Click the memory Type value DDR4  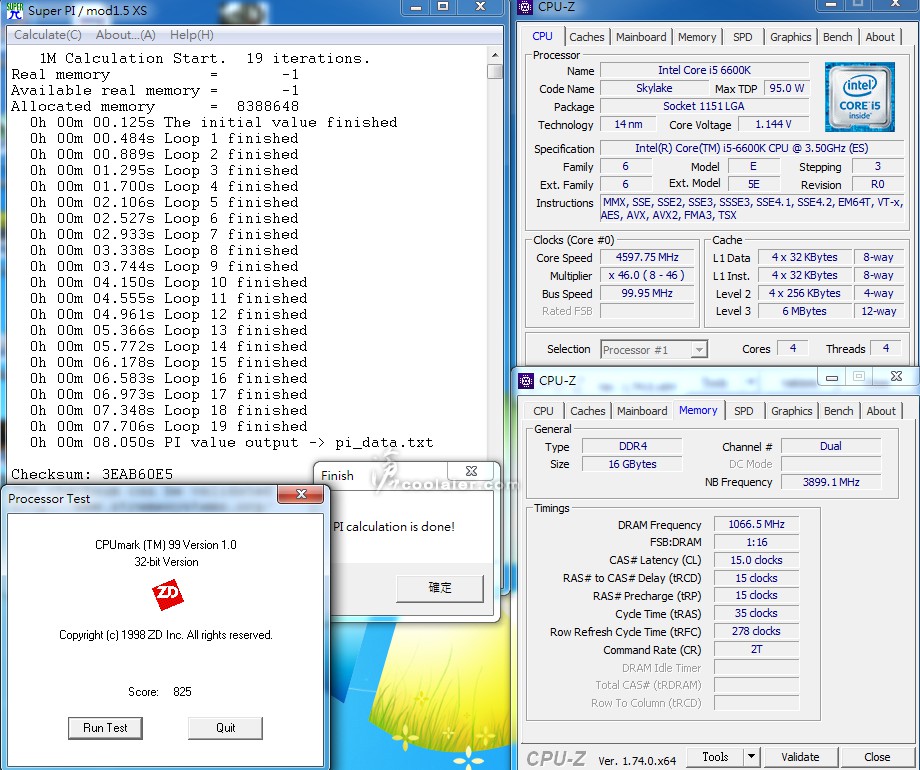[632, 446]
